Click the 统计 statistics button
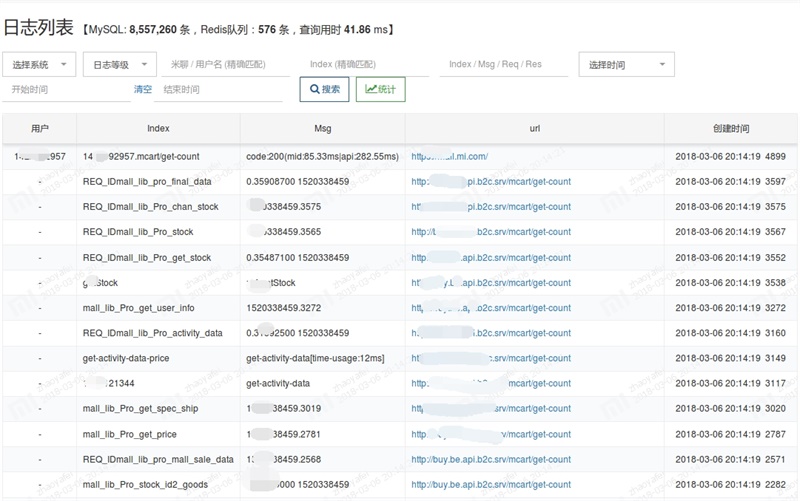The width and height of the screenshot is (800, 501). coord(381,89)
